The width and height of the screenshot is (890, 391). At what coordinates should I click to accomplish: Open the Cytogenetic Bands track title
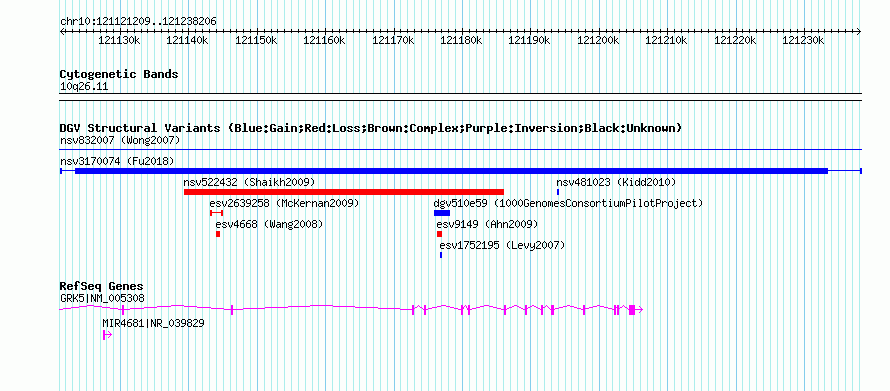coord(119,74)
